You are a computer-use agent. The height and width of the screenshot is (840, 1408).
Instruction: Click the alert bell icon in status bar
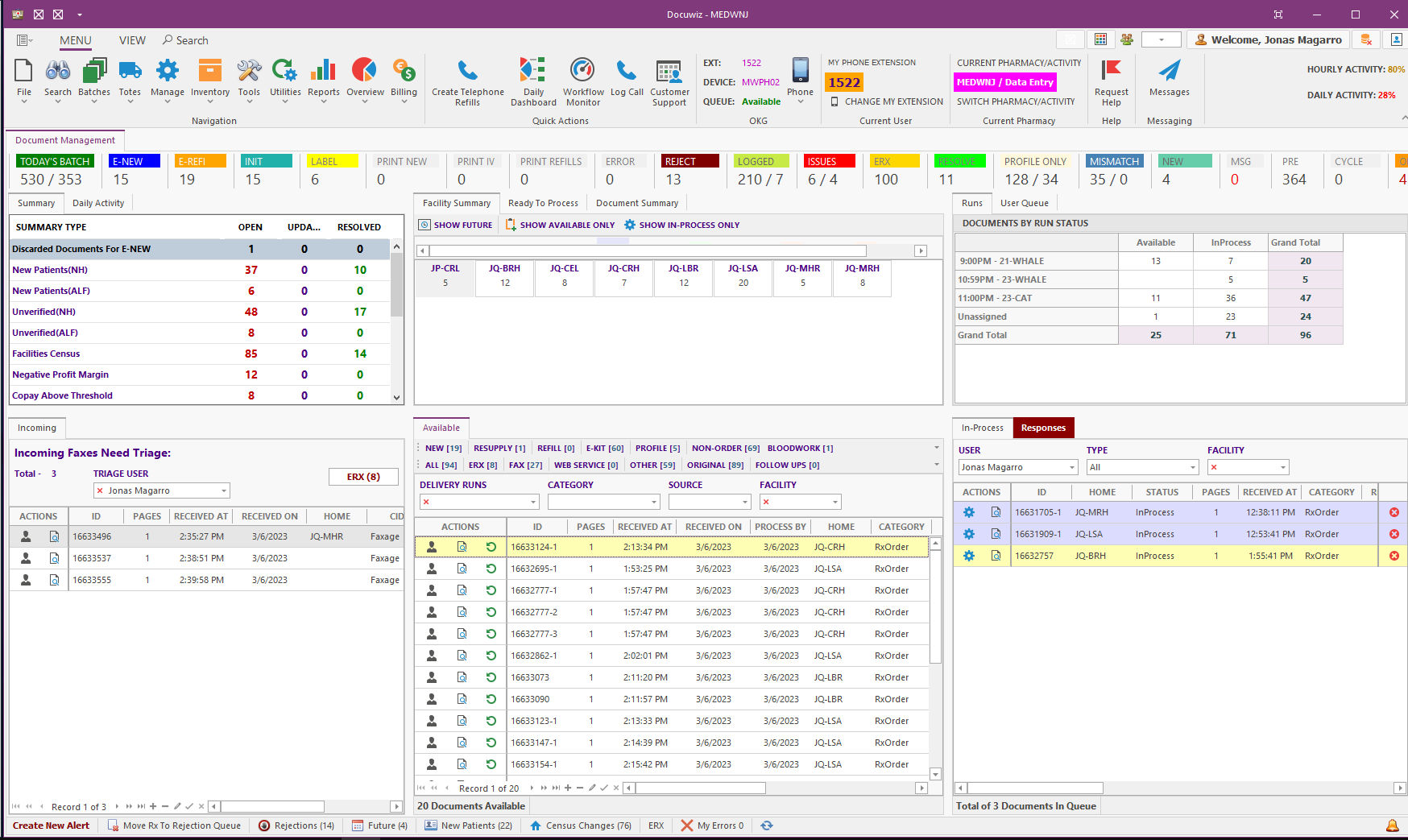(1392, 826)
